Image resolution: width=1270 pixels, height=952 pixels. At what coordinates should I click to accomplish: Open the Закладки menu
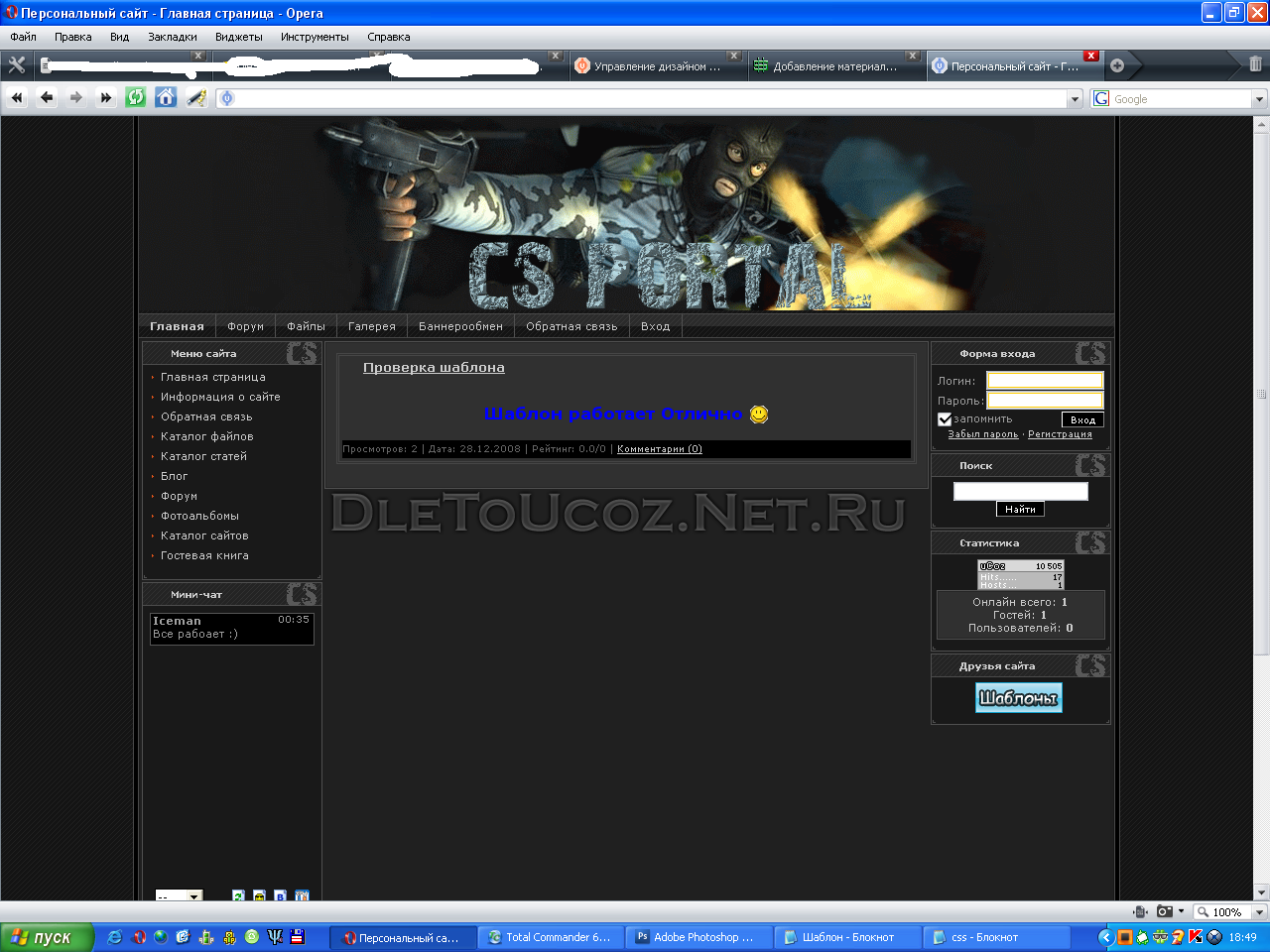pyautogui.click(x=173, y=37)
